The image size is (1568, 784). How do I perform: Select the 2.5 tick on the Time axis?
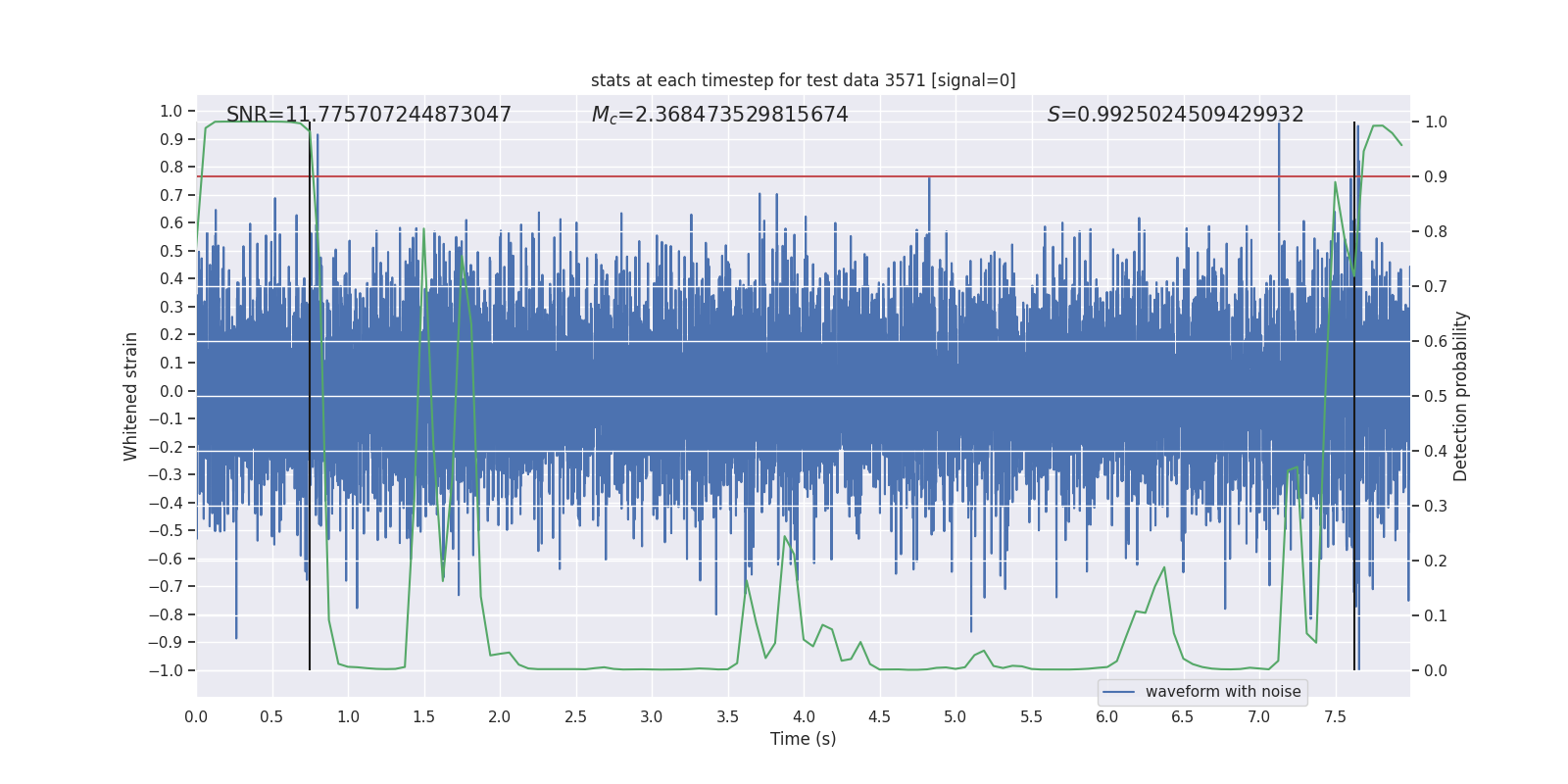[575, 716]
